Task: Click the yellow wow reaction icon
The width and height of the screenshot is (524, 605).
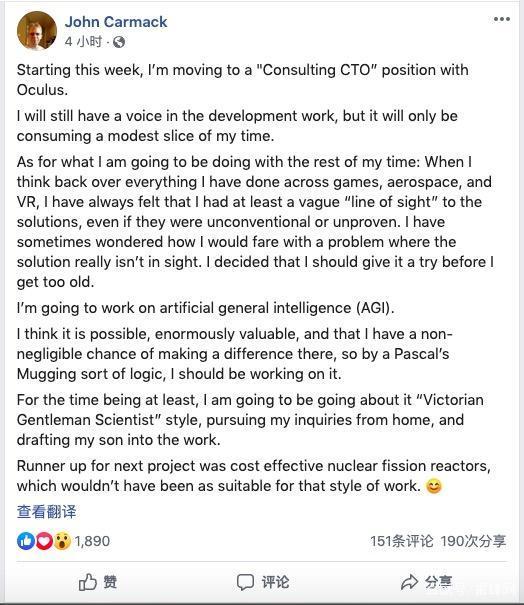Action: coord(62,541)
